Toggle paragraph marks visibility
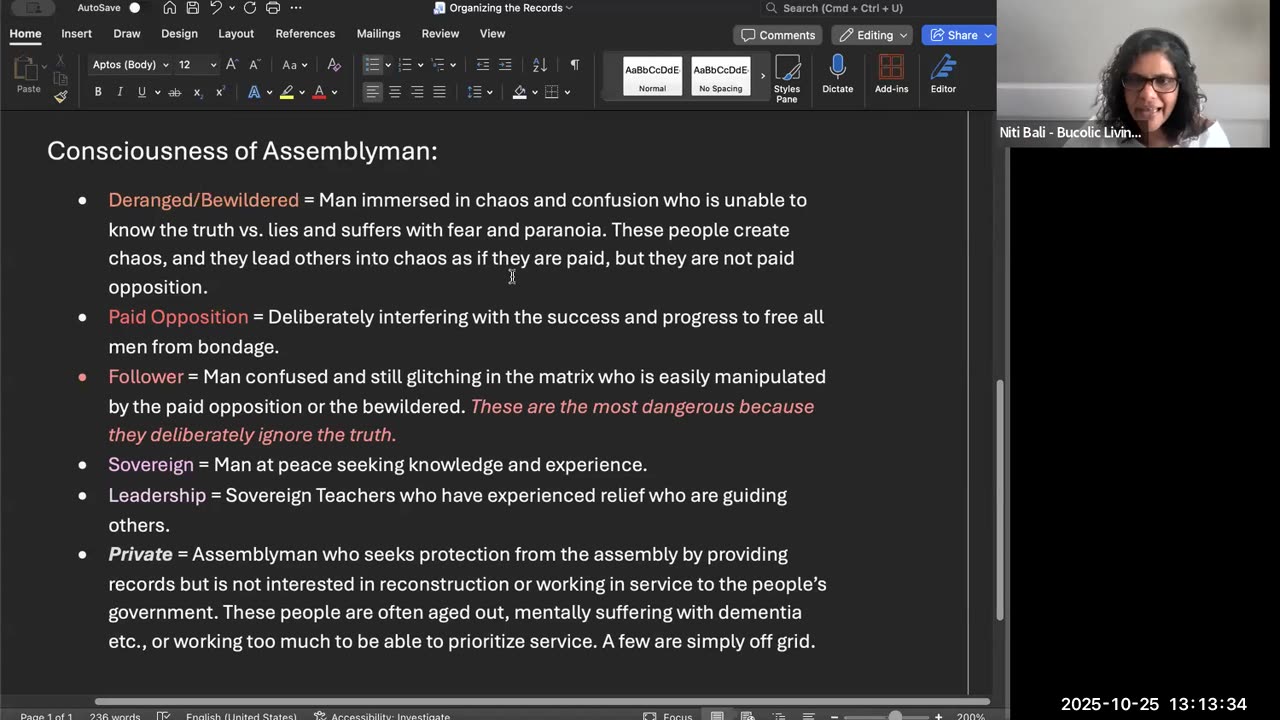1280x720 pixels. (574, 65)
